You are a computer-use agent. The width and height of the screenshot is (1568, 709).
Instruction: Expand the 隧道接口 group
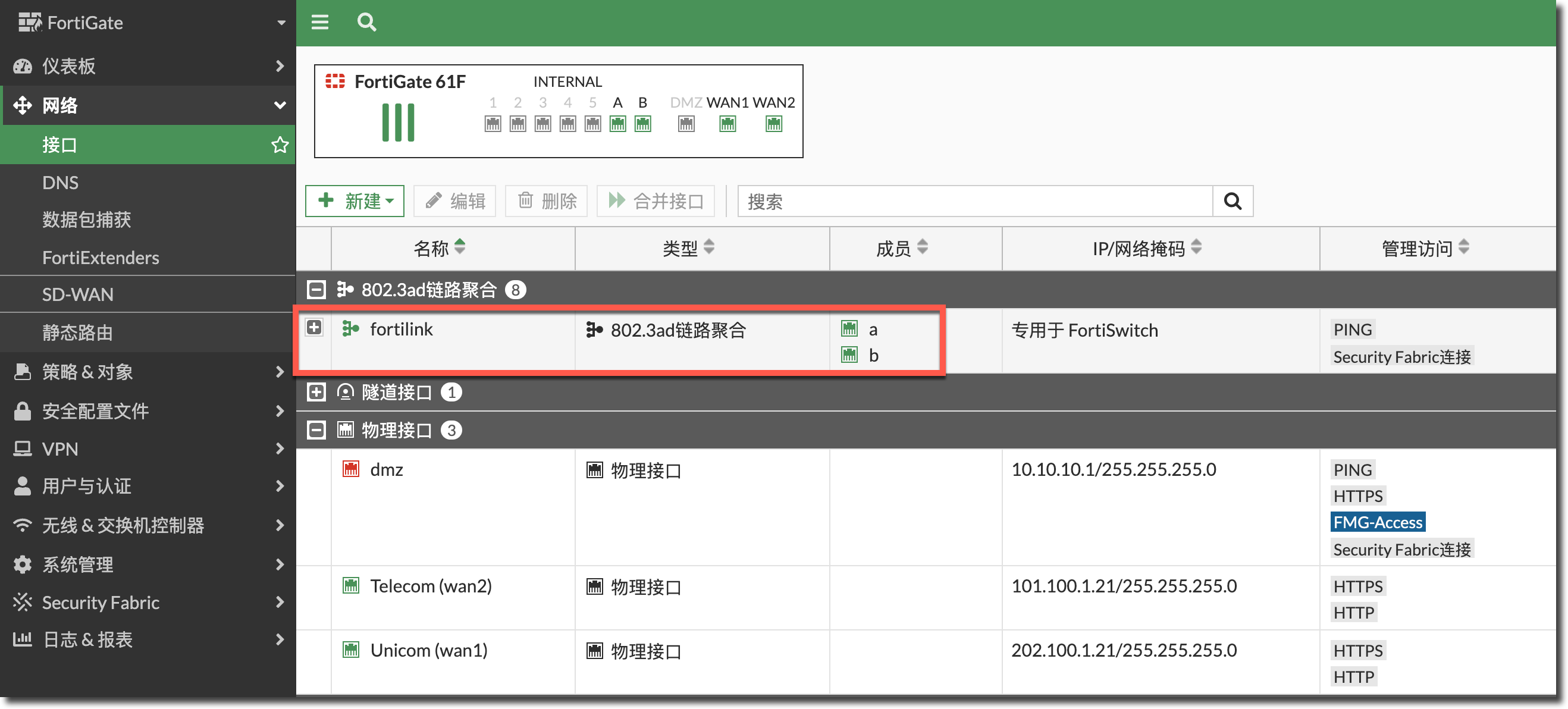coord(316,392)
